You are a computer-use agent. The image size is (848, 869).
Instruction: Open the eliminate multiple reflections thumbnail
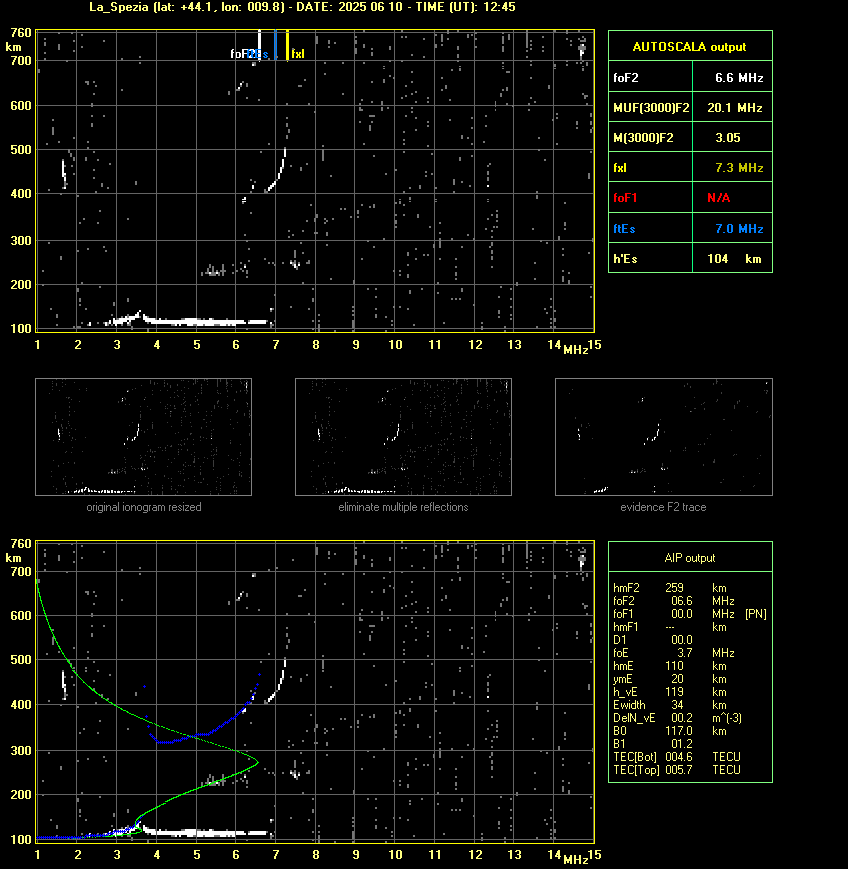(x=403, y=437)
